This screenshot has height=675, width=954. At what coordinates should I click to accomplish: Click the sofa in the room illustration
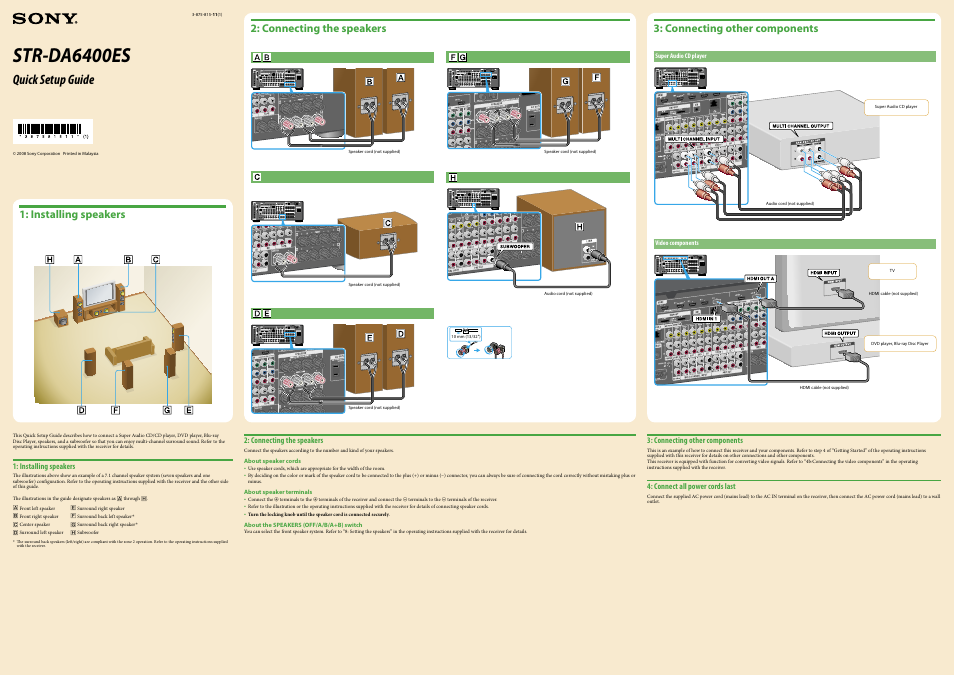pos(130,351)
